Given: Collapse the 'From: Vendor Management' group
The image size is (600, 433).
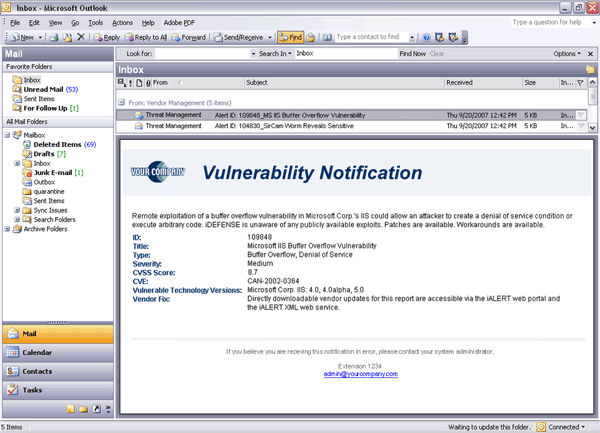Looking at the screenshot, I should point(121,103).
